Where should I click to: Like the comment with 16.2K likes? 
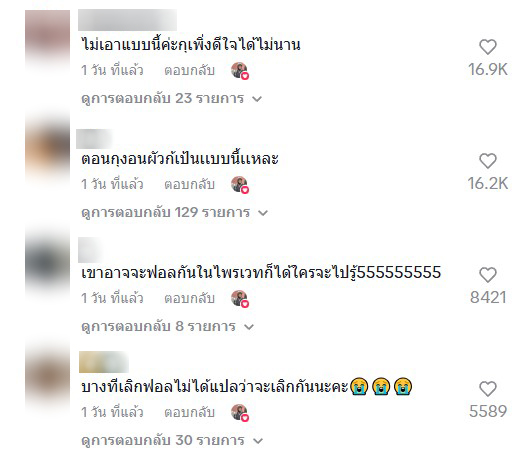click(487, 161)
